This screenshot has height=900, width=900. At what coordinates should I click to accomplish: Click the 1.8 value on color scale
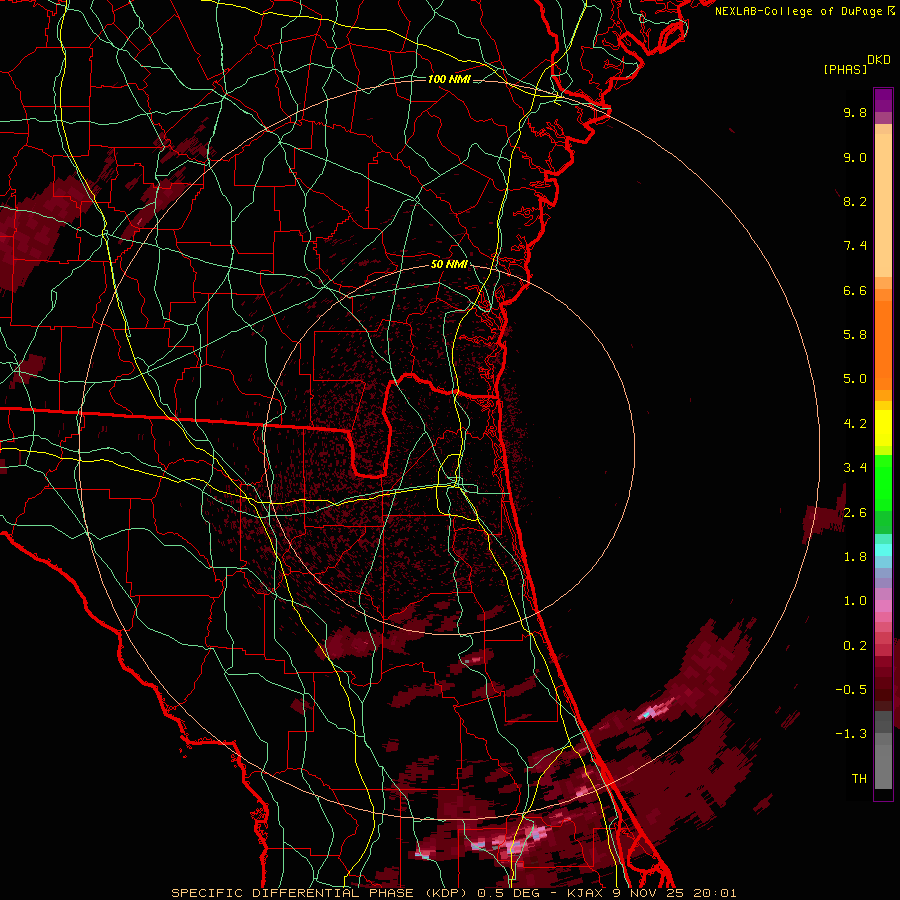(x=855, y=557)
